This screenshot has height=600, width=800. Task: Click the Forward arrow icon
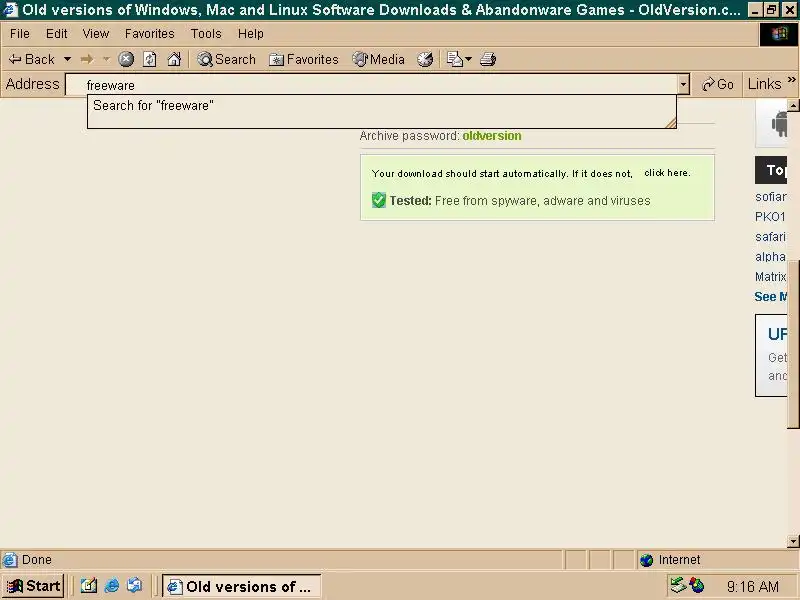(87, 59)
